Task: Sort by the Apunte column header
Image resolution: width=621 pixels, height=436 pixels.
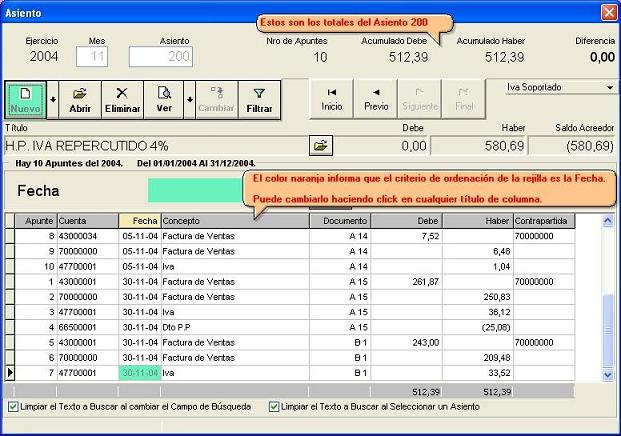Action: click(36, 221)
